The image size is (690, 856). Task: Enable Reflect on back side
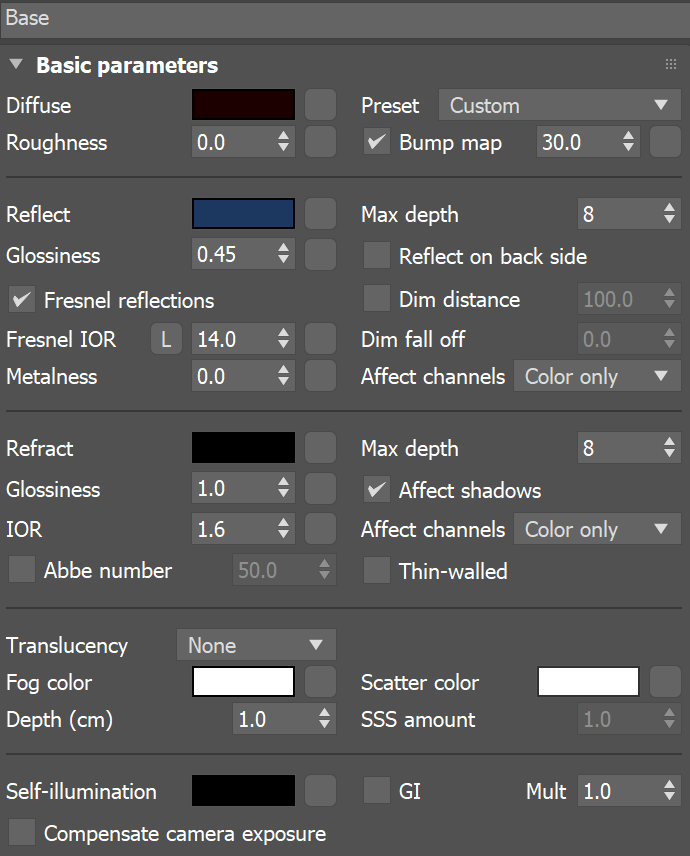pyautogui.click(x=377, y=257)
